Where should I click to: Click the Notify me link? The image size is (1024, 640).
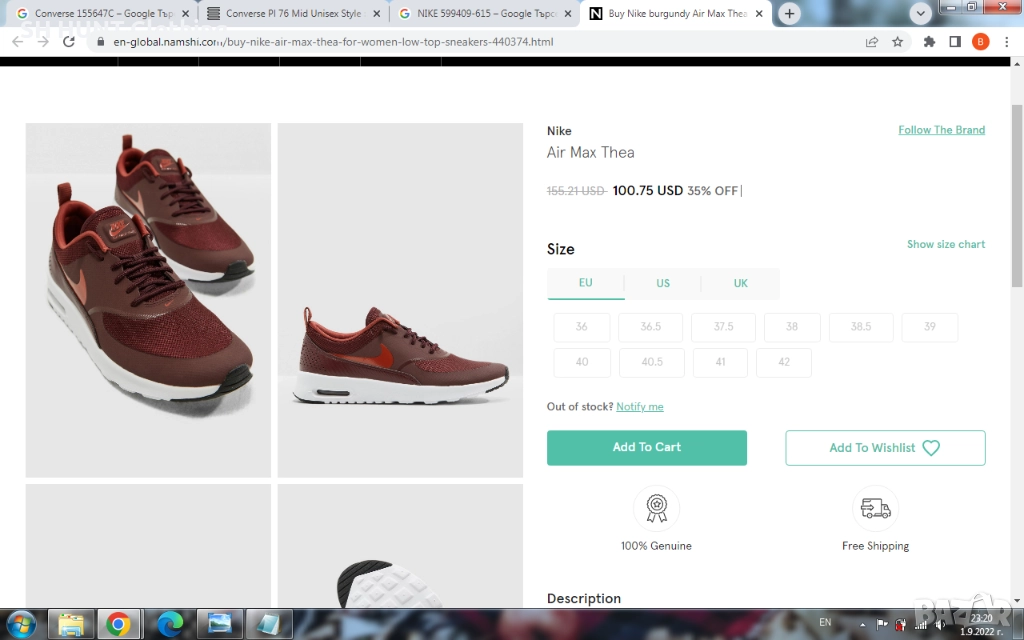pos(639,407)
